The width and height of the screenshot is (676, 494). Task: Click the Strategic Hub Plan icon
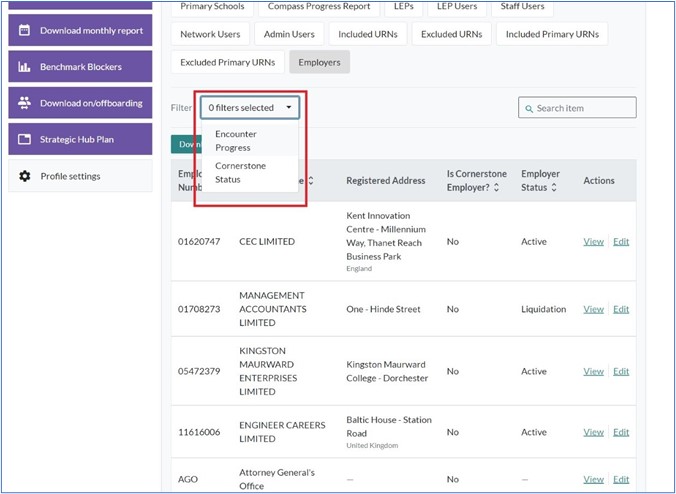(25, 139)
